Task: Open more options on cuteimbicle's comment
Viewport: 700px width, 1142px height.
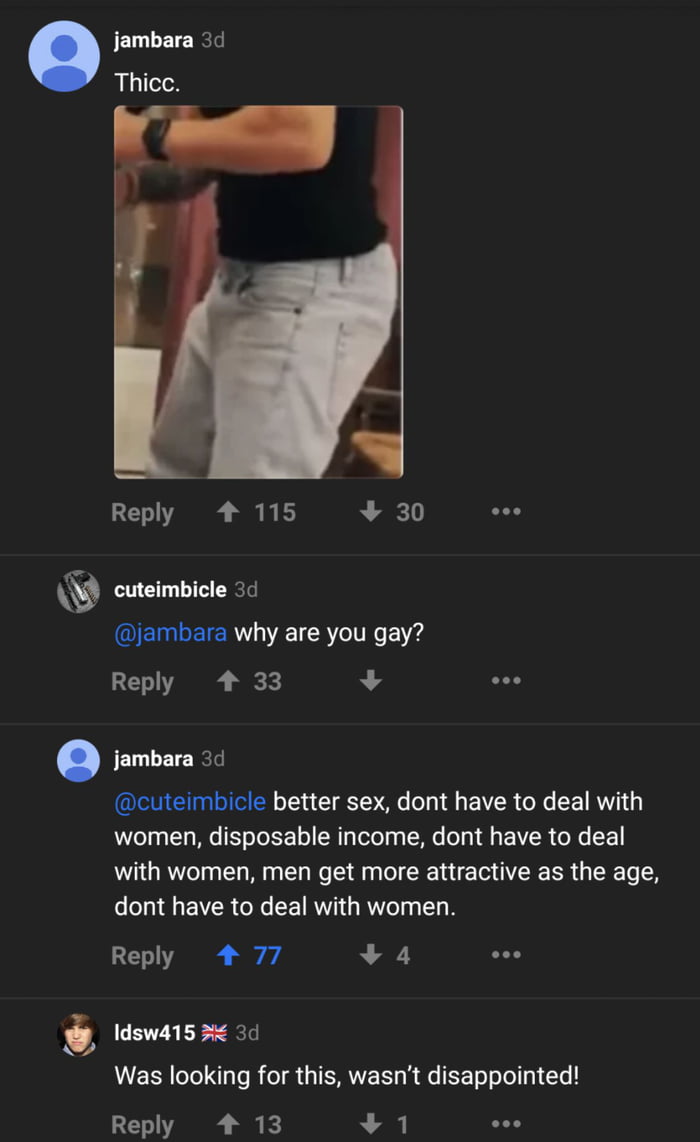Action: coord(506,681)
